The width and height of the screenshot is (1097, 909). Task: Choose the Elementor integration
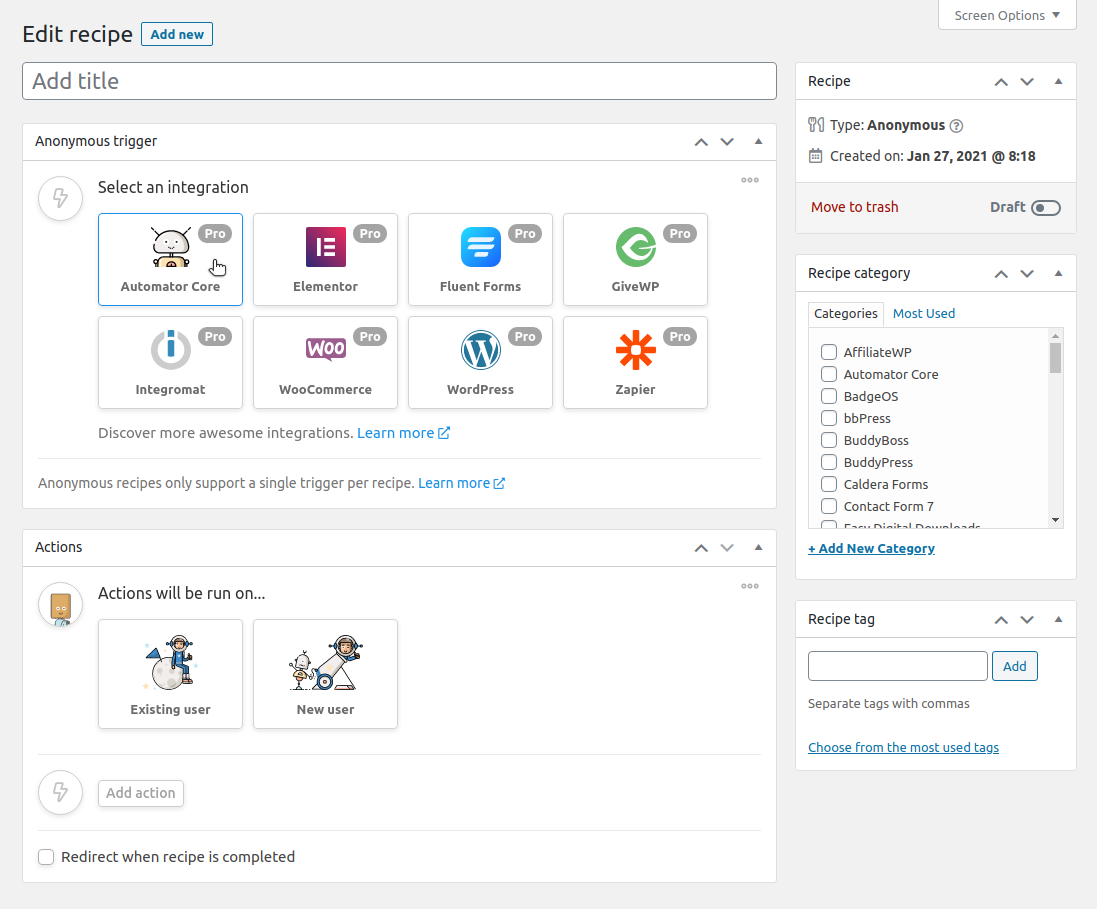click(325, 259)
